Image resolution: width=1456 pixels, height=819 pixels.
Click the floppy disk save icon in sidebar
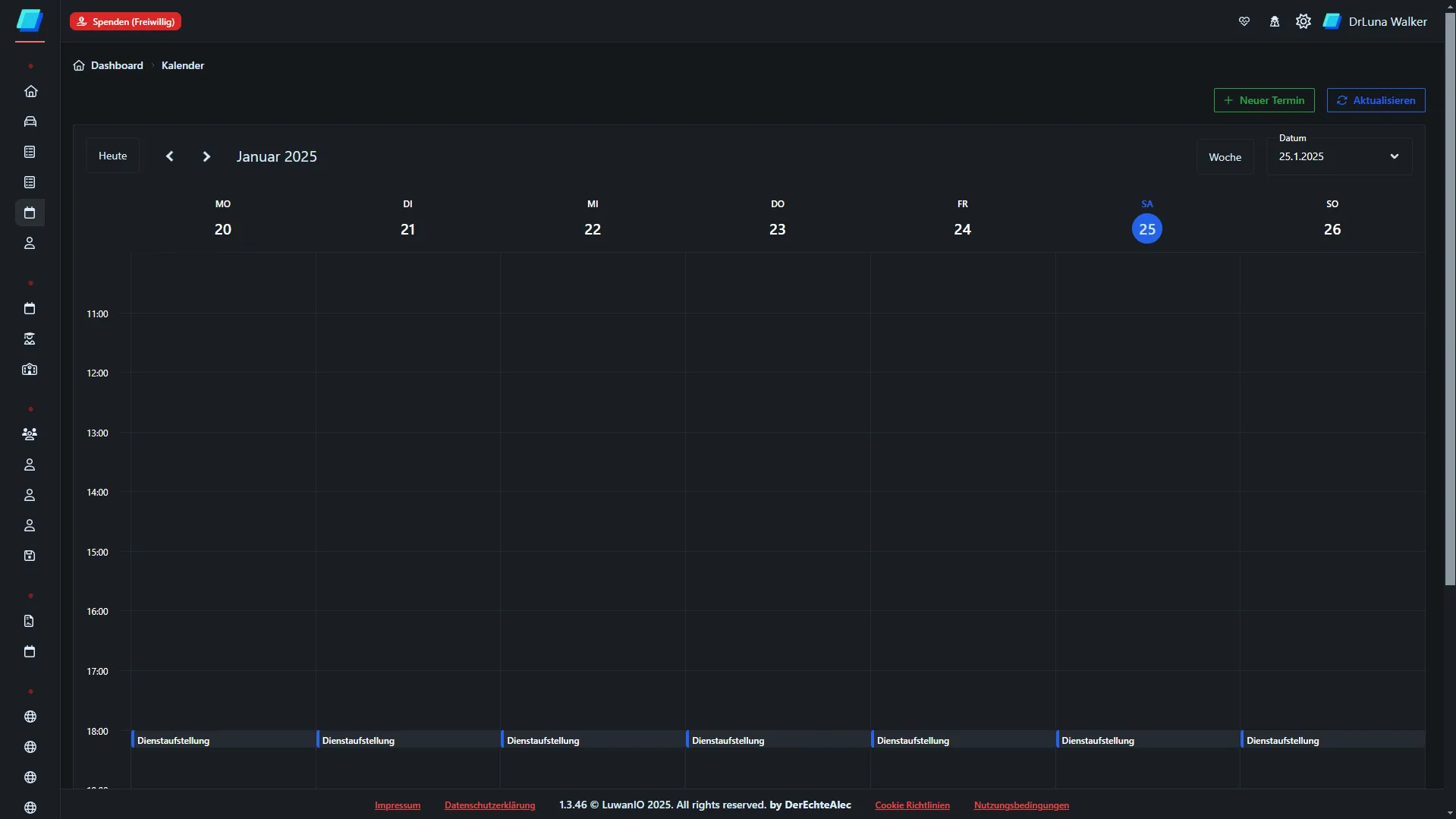pos(30,556)
